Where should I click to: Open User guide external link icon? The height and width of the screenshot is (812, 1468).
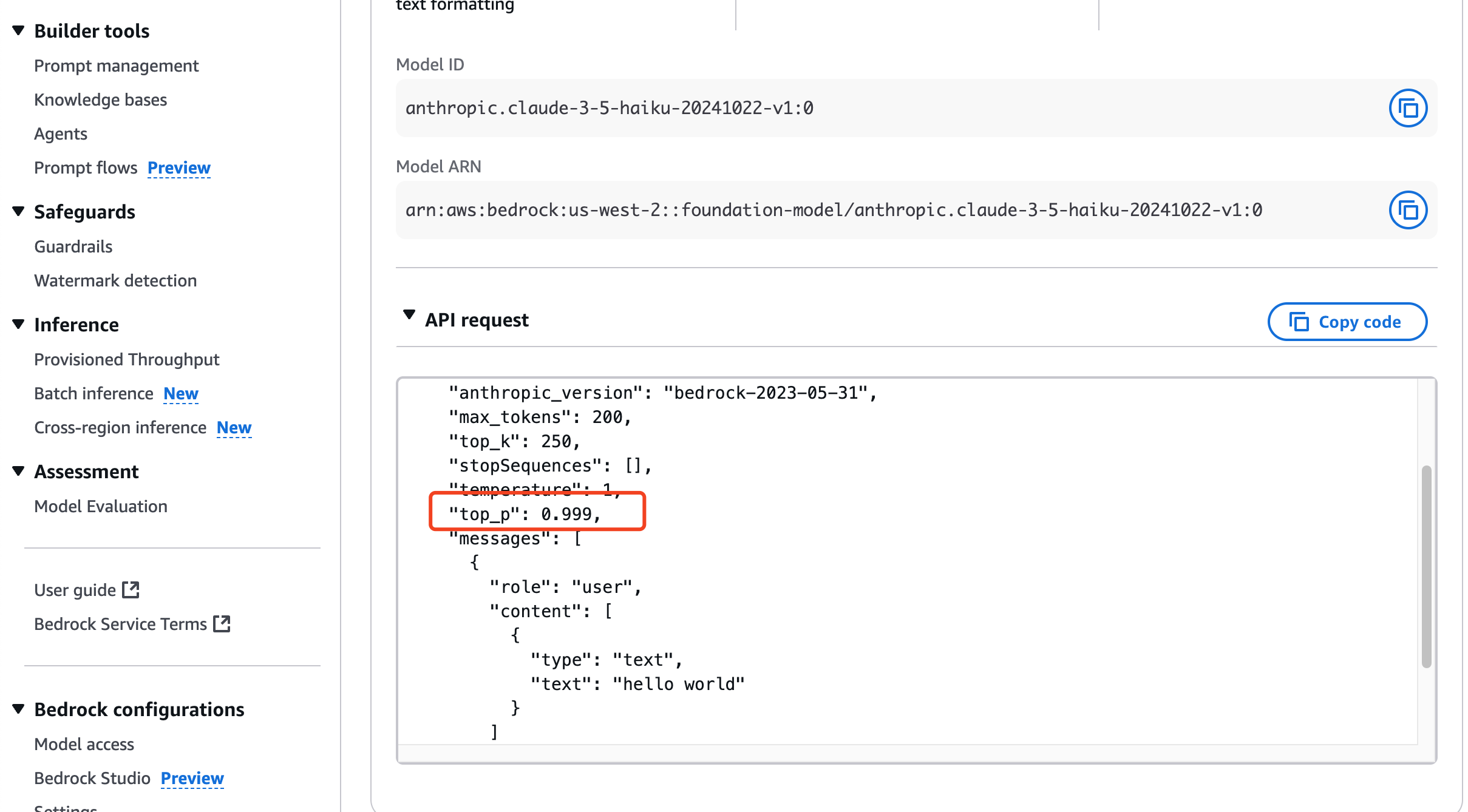pyautogui.click(x=131, y=589)
